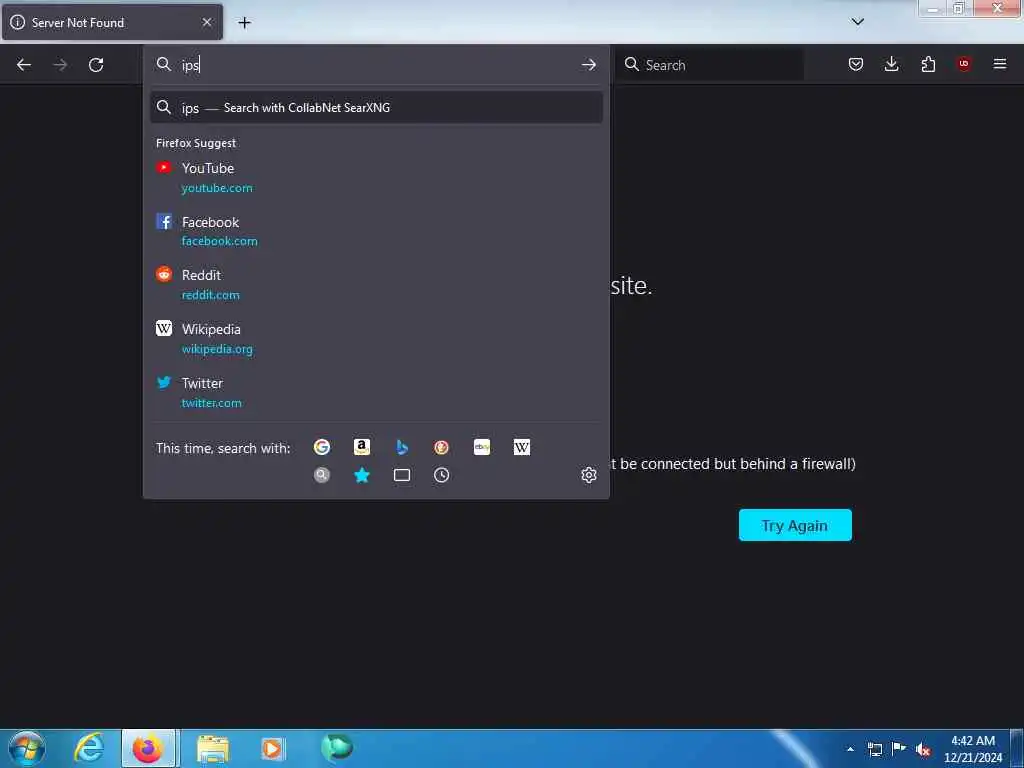Open search settings gear icon
The image size is (1024, 768).
(588, 475)
